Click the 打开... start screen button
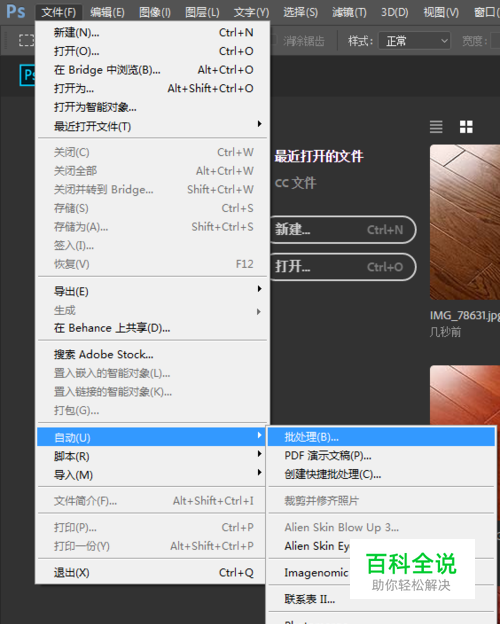This screenshot has height=624, width=500. pos(343,266)
